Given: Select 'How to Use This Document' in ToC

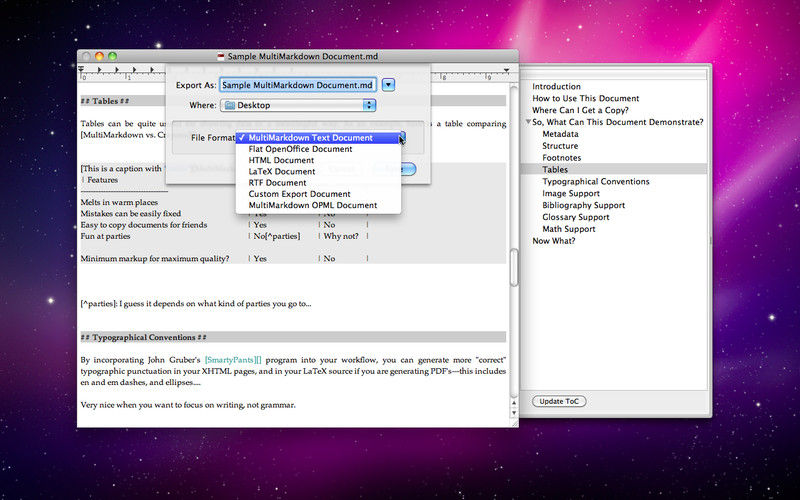Looking at the screenshot, I should tap(585, 98).
